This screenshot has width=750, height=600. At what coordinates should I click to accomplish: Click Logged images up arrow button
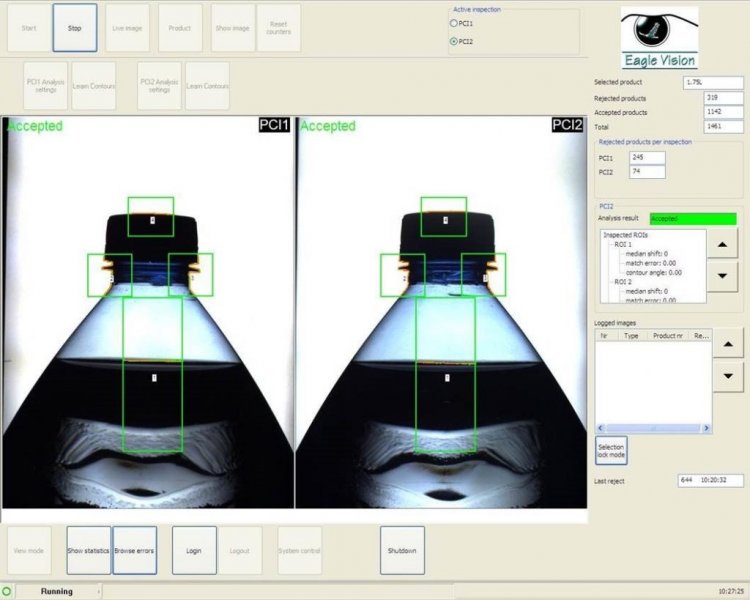click(728, 344)
